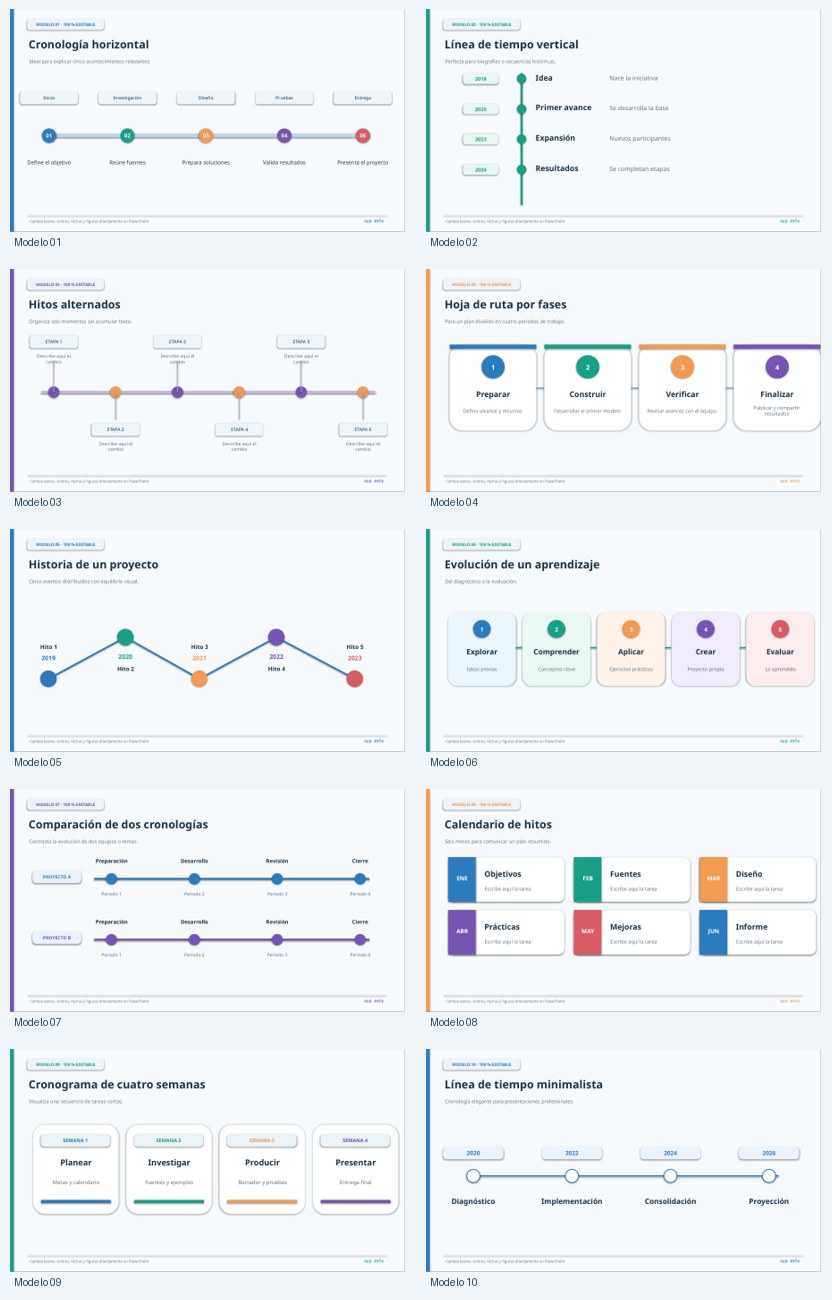Click the red circle numbered 05 on timeline
832x1300 pixels.
pos(363,135)
